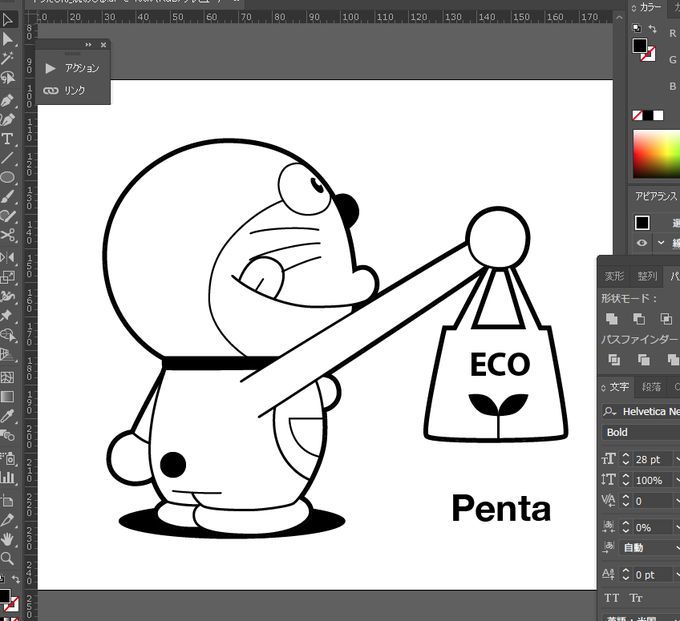Toggle the eye visibility in Appearance panel
680x621 pixels.
pyautogui.click(x=642, y=243)
